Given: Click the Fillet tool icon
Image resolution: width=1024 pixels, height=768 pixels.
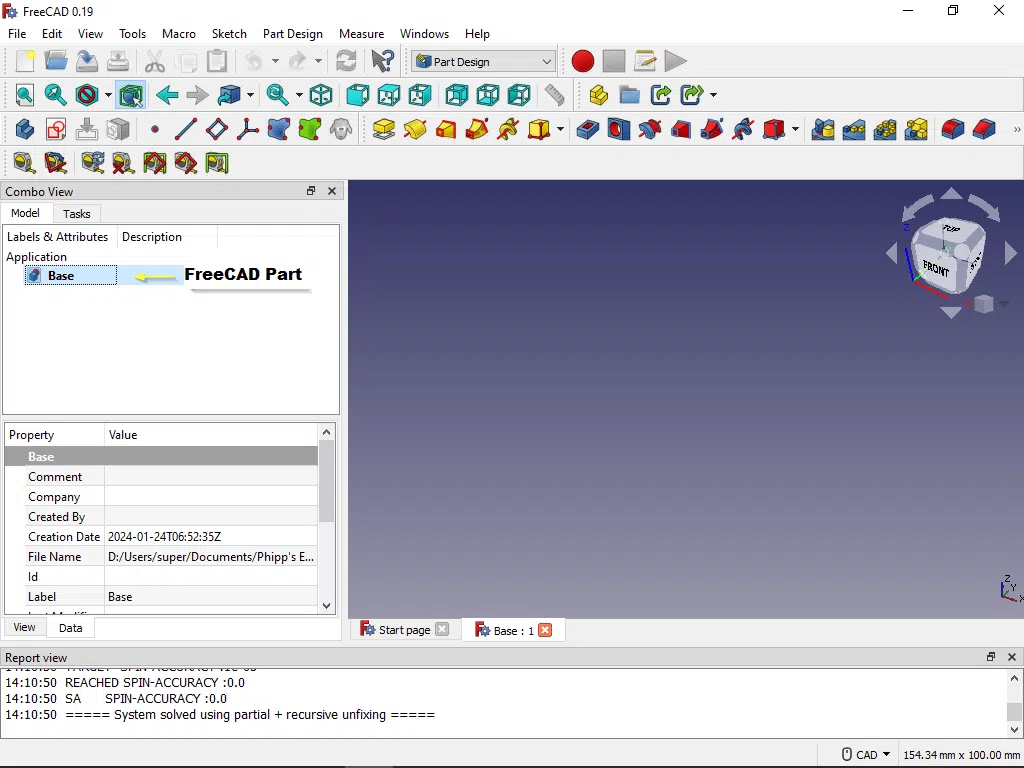Looking at the screenshot, I should (x=953, y=129).
